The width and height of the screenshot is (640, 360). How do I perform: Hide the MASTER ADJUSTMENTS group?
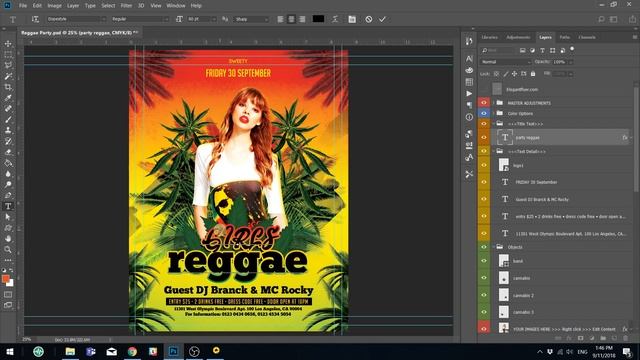coord(484,103)
